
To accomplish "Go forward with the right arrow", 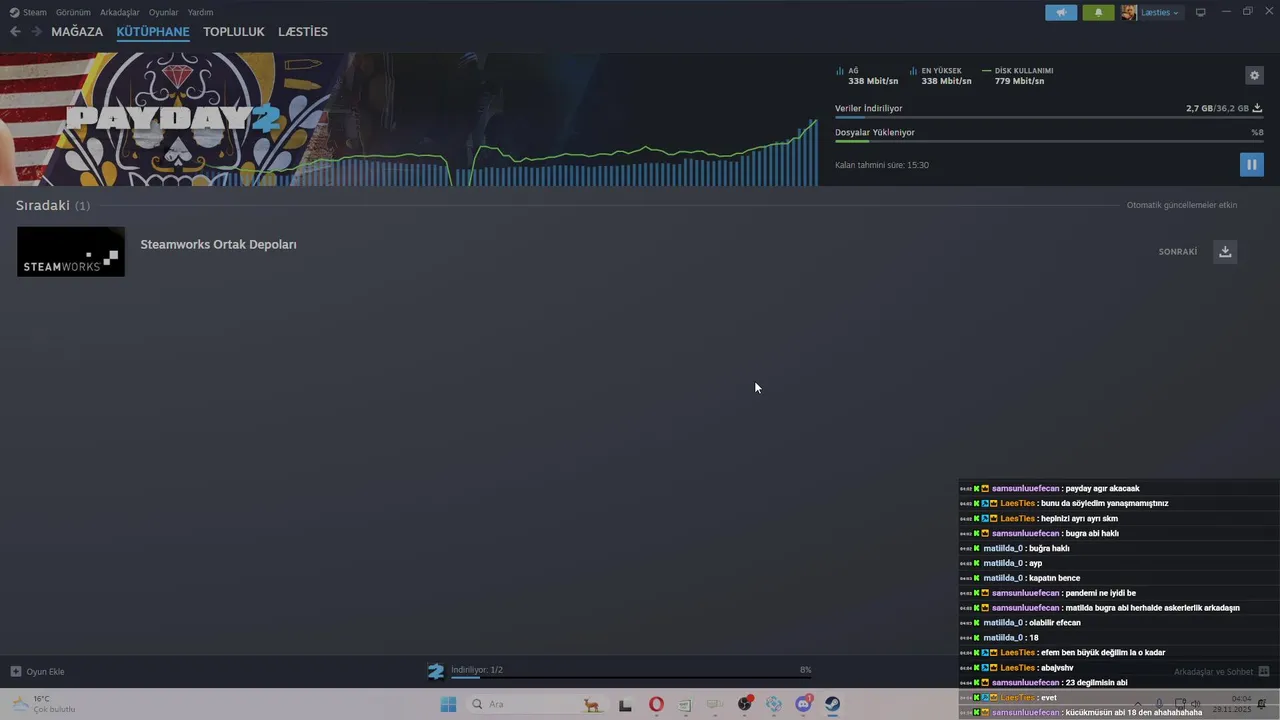I will click(37, 32).
